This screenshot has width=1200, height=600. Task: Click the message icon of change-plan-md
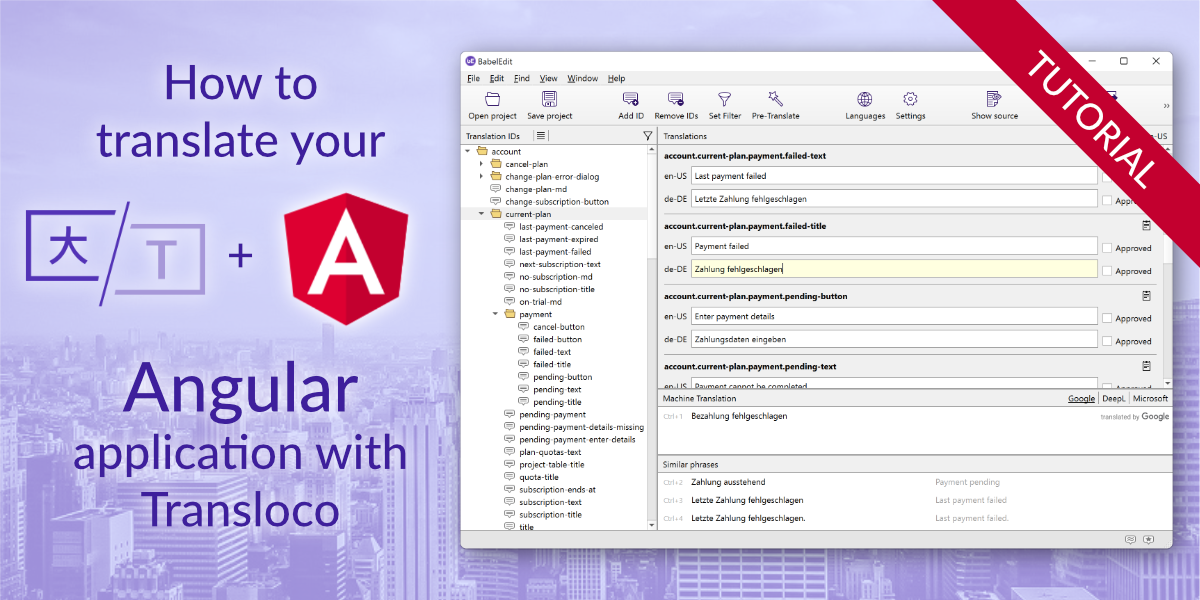coord(496,189)
